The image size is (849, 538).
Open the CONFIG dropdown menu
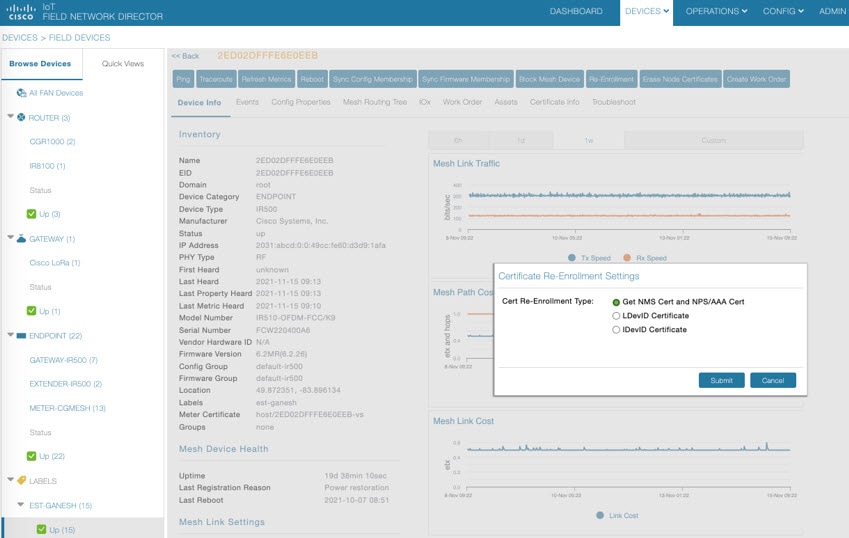click(783, 11)
